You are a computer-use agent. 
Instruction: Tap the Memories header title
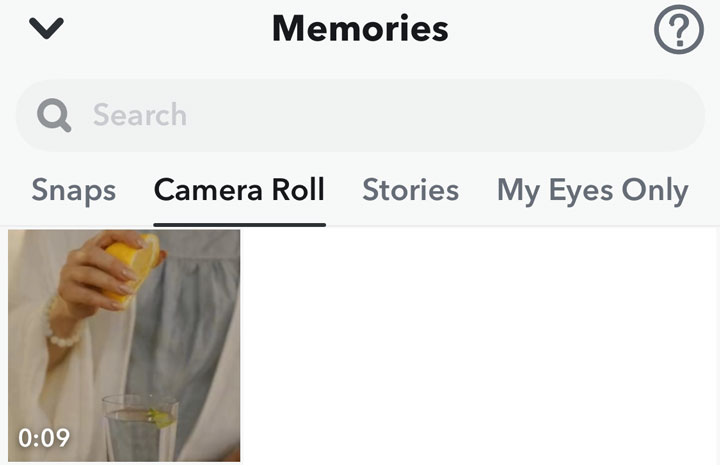point(360,28)
